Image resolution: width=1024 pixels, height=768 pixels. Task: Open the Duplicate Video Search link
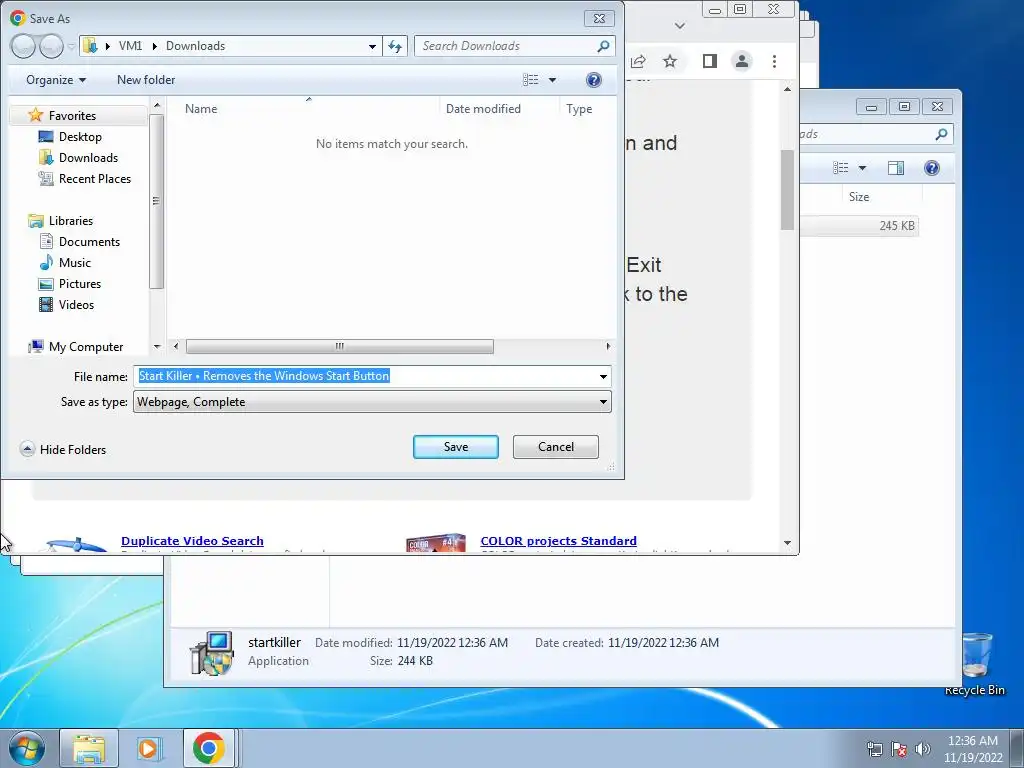point(192,541)
